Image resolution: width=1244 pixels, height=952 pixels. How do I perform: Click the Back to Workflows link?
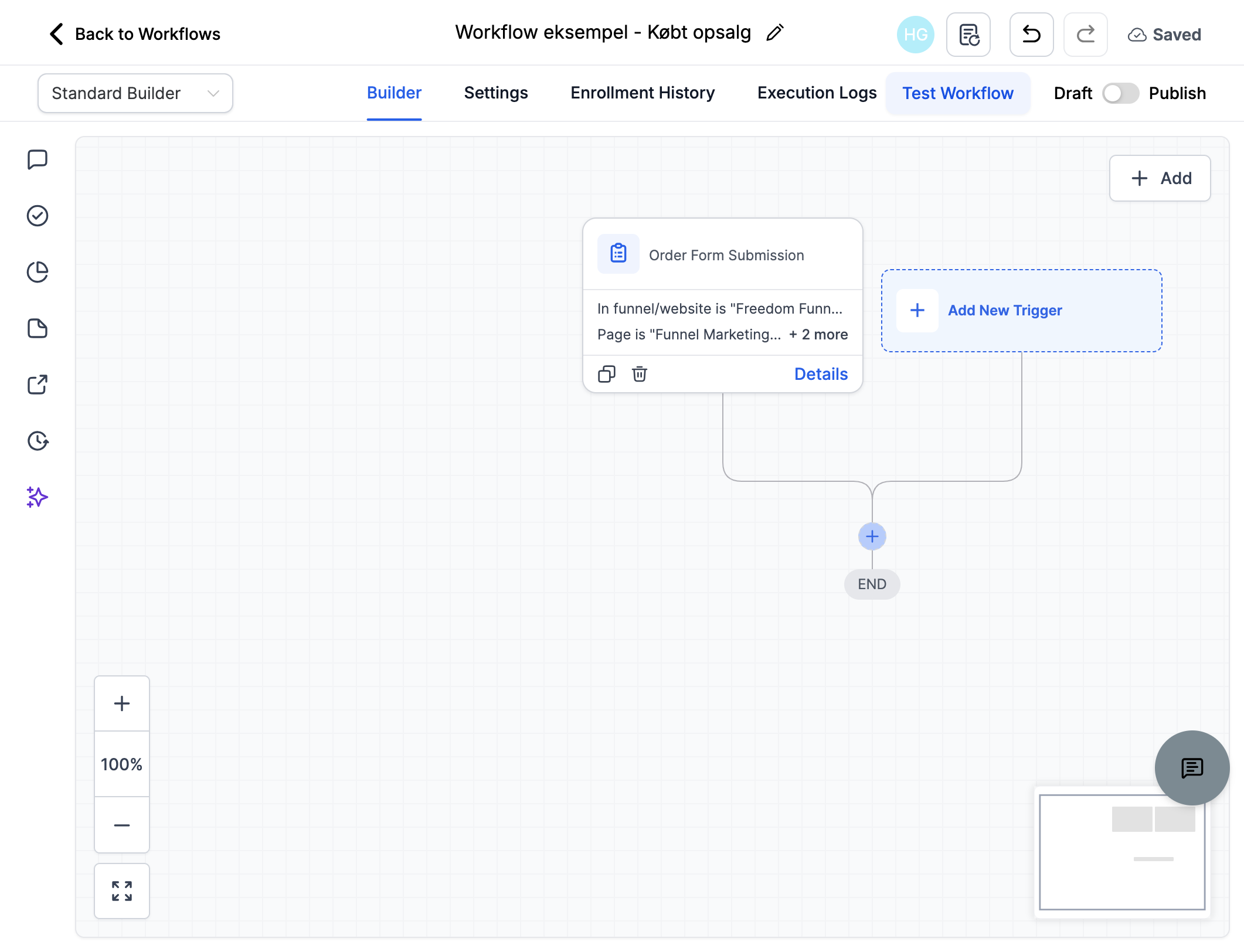[x=148, y=34]
